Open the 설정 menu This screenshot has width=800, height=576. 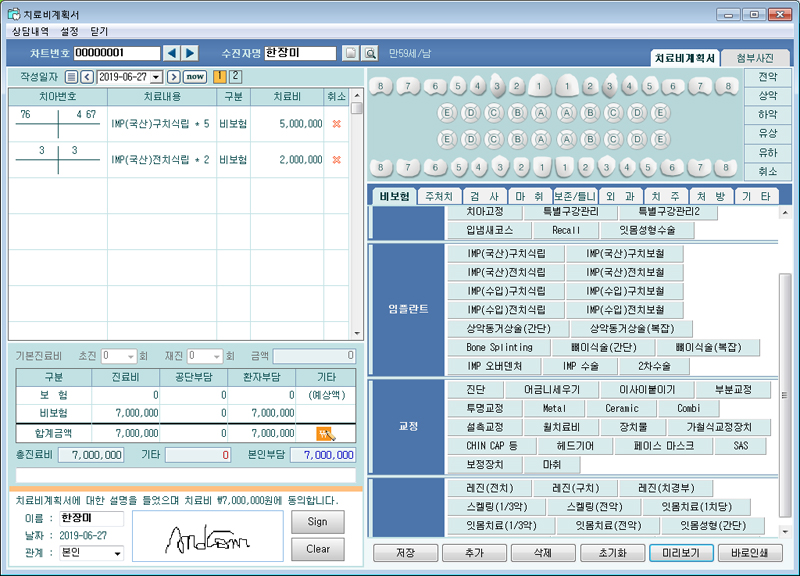click(69, 31)
